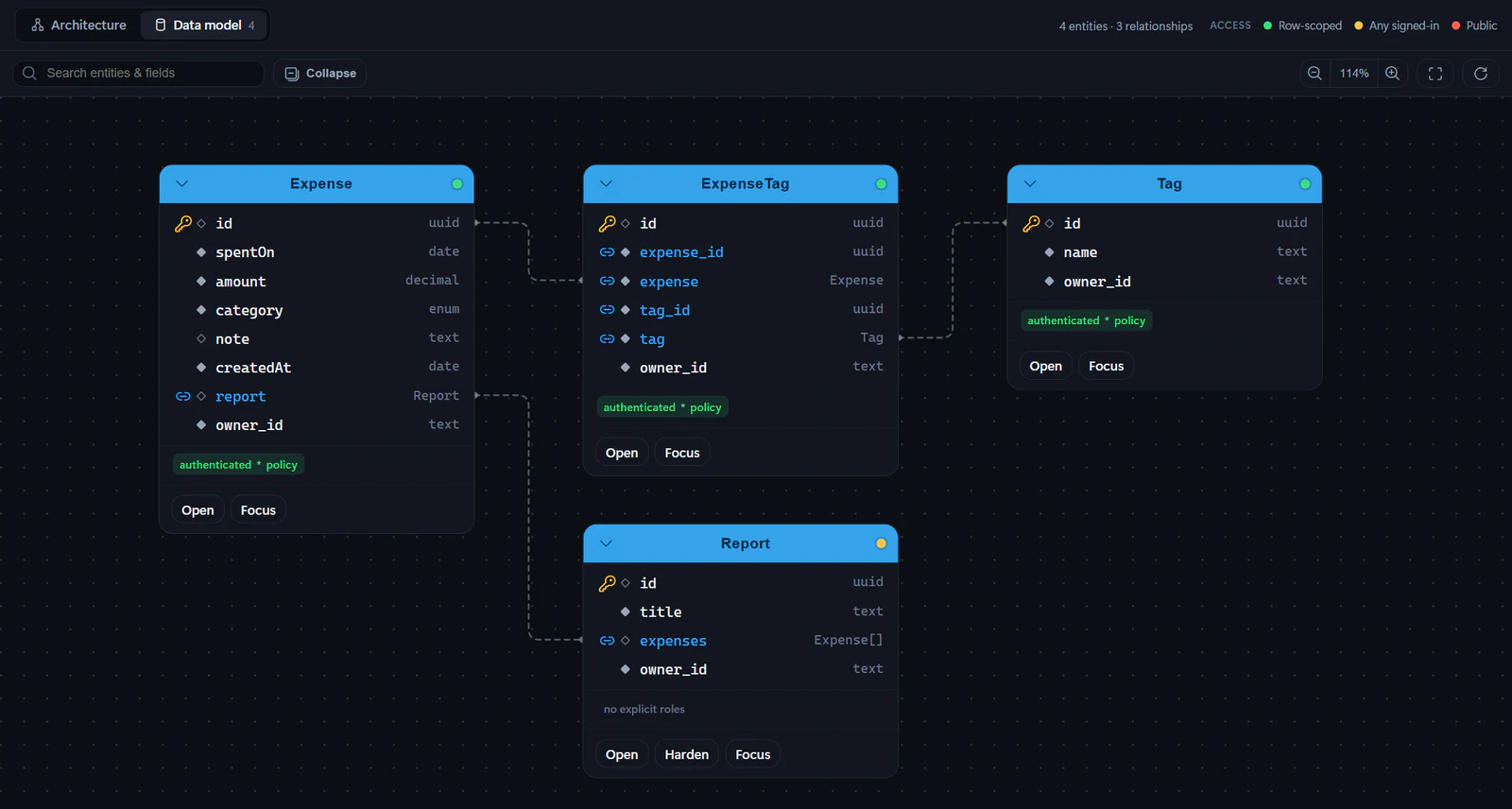Click the primary key icon in Report
Image resolution: width=1512 pixels, height=809 pixels.
coord(608,583)
